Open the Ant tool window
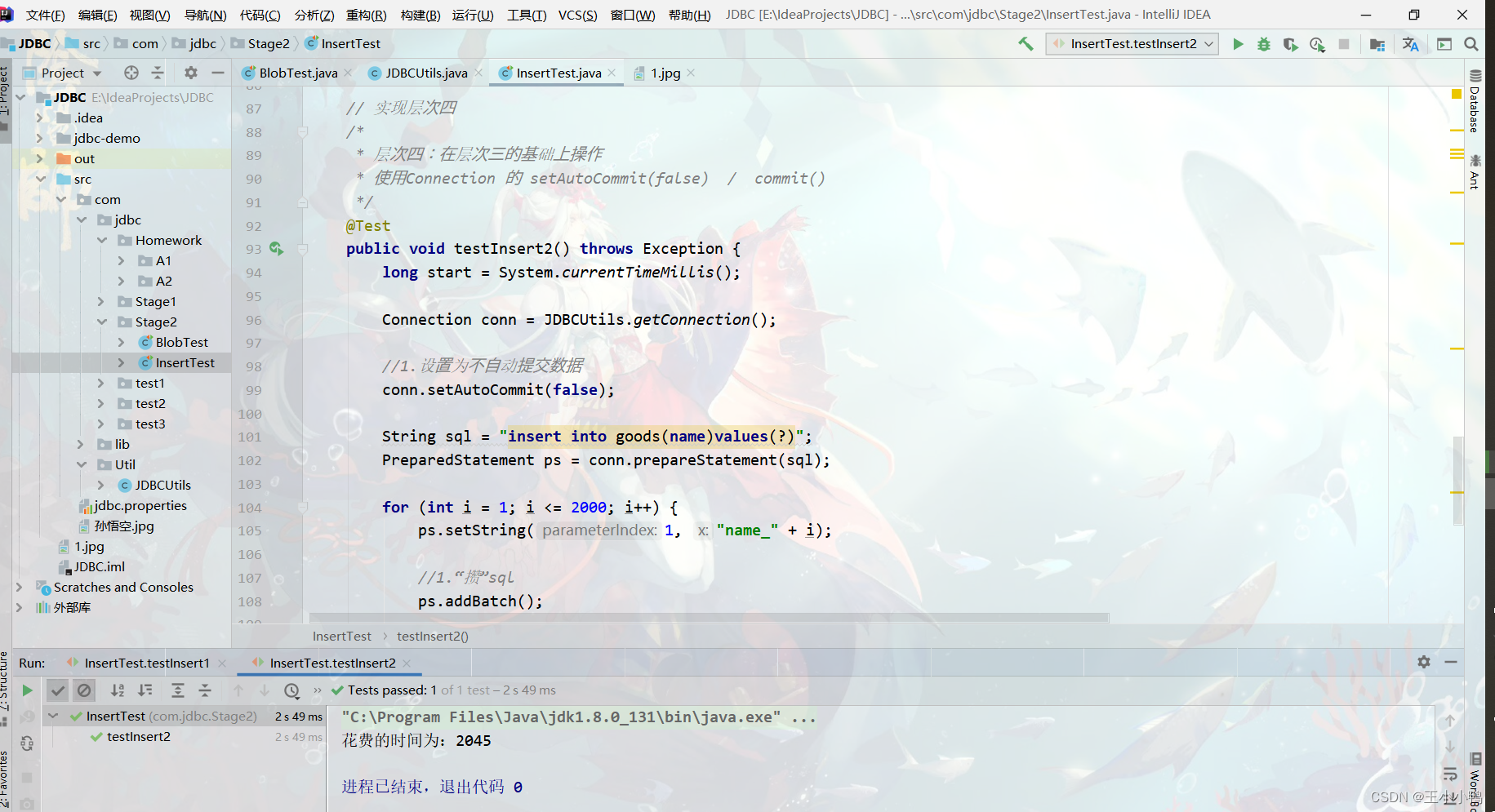 click(1475, 171)
